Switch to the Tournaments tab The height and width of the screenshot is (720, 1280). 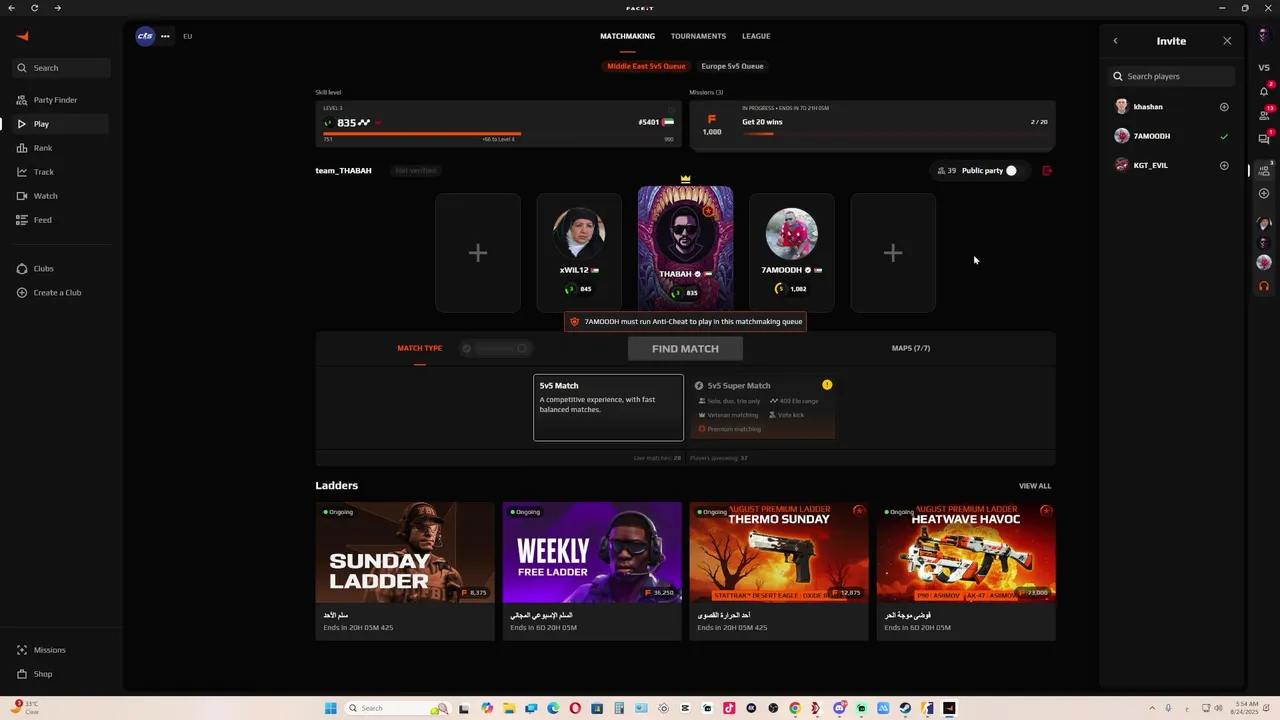[x=698, y=36]
